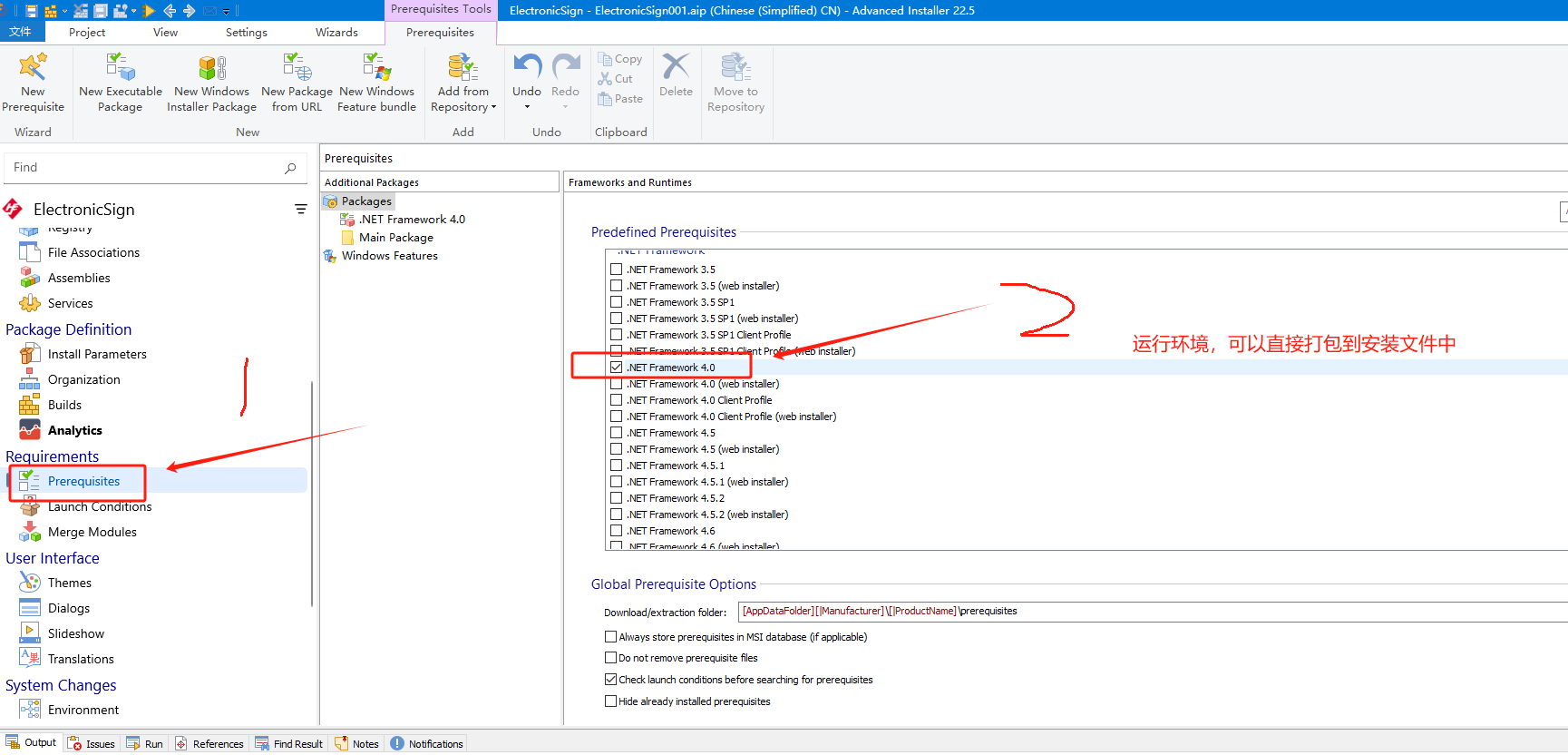Open the Notes bottom tab
This screenshot has height=755, width=1568.
pos(357,744)
